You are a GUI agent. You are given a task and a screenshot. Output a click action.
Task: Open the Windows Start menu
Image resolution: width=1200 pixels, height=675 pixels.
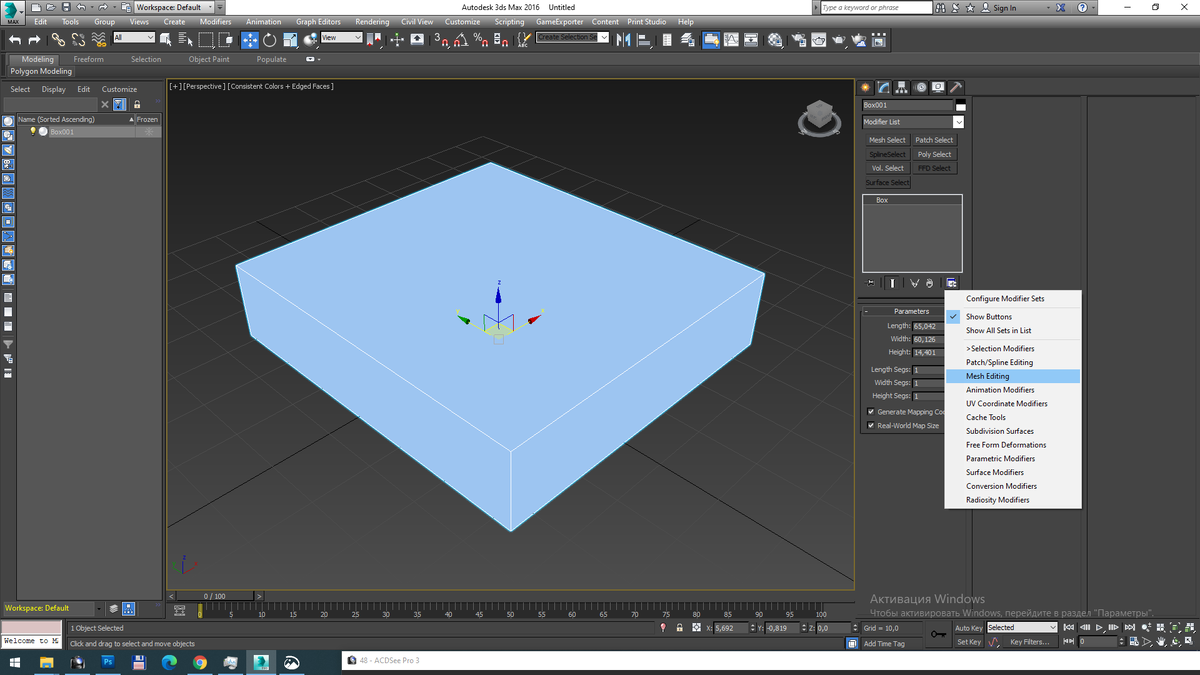(14, 662)
